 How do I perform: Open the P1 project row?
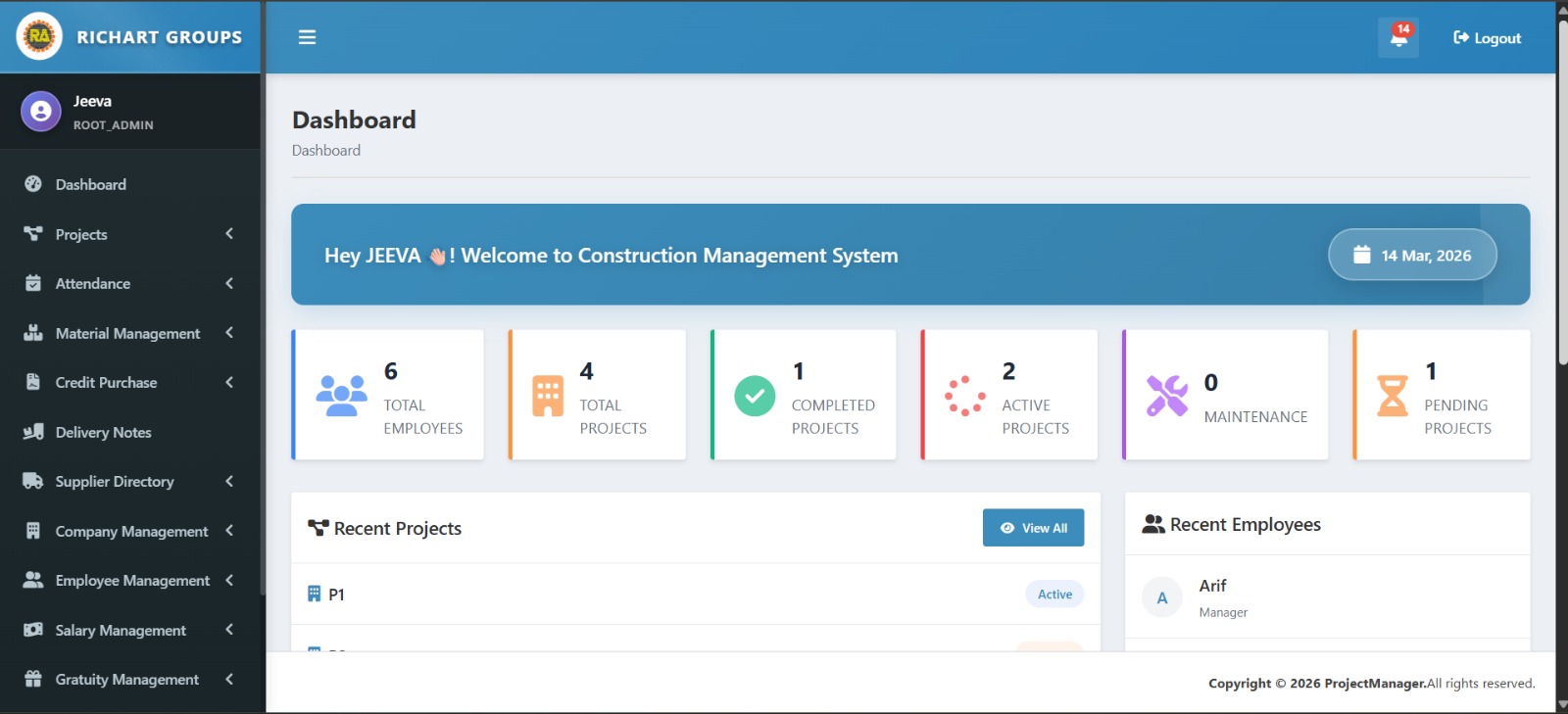(x=336, y=595)
